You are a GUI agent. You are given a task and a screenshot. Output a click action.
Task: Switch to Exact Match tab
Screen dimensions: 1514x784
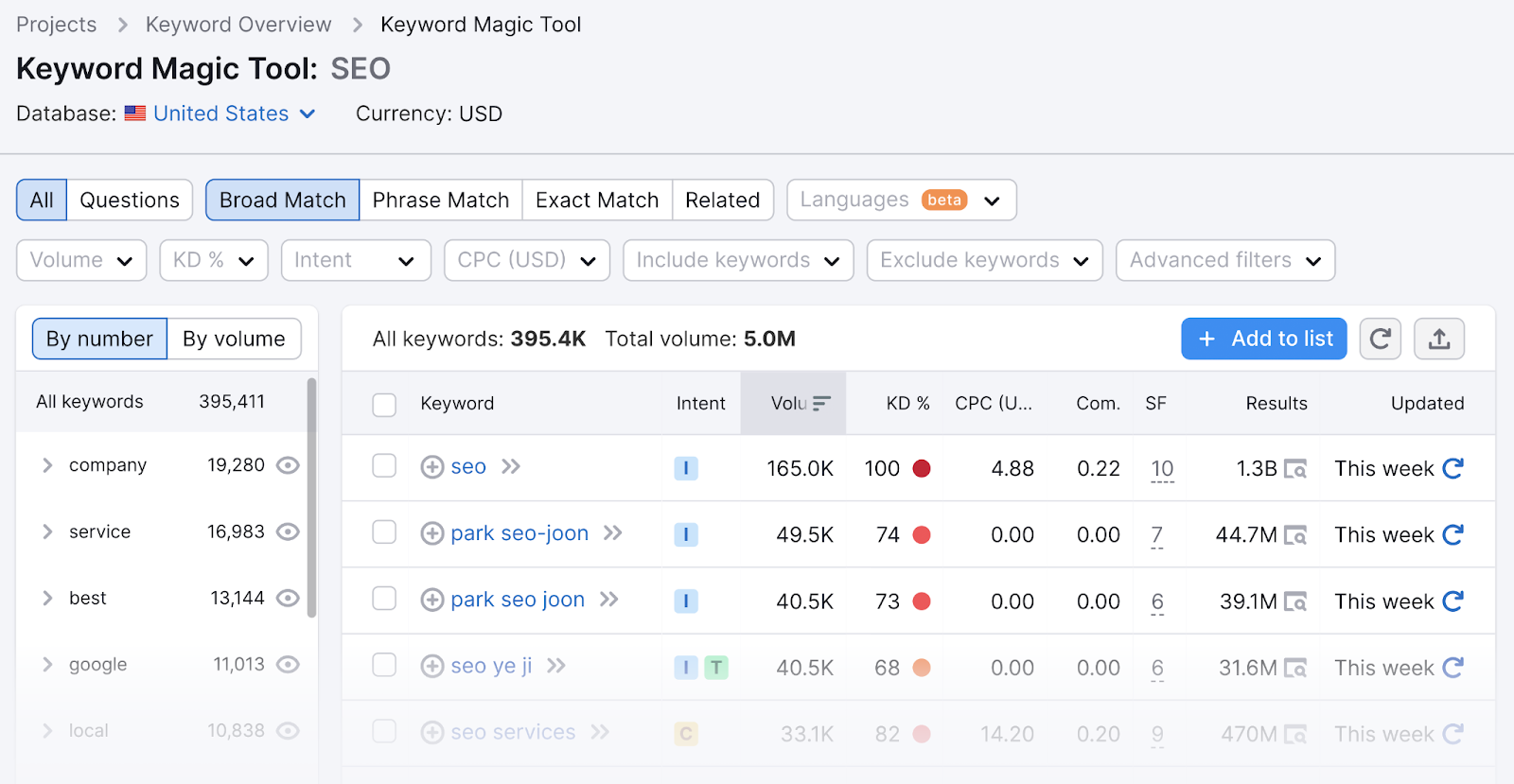click(x=597, y=200)
